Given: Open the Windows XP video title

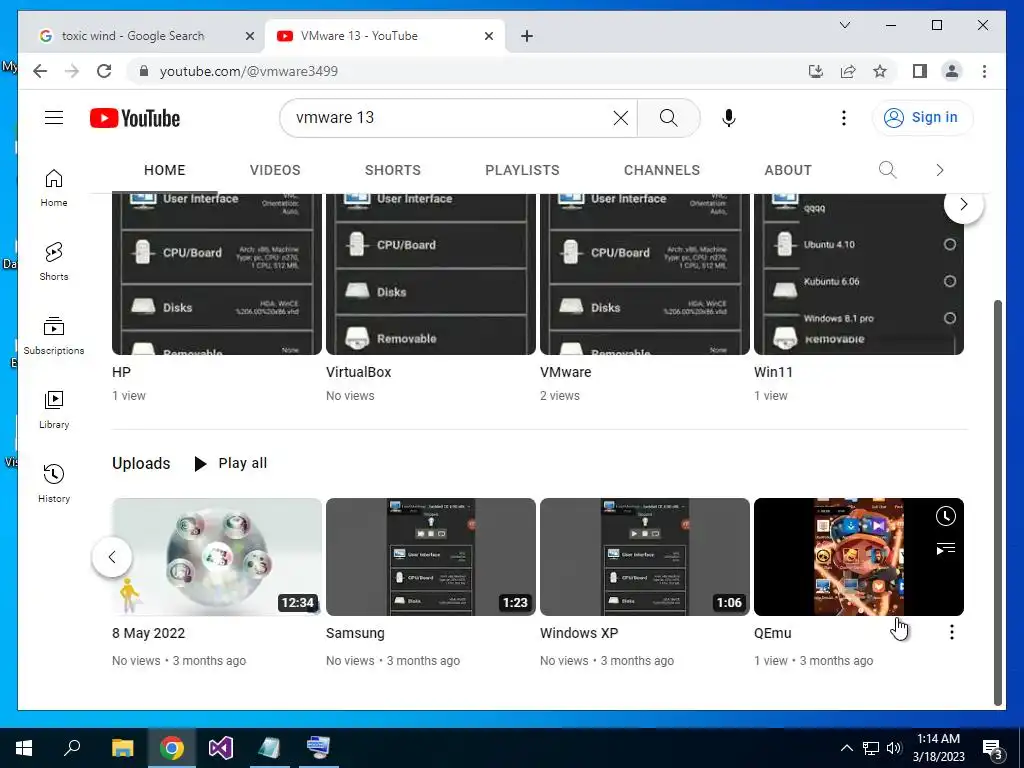Looking at the screenshot, I should (579, 633).
